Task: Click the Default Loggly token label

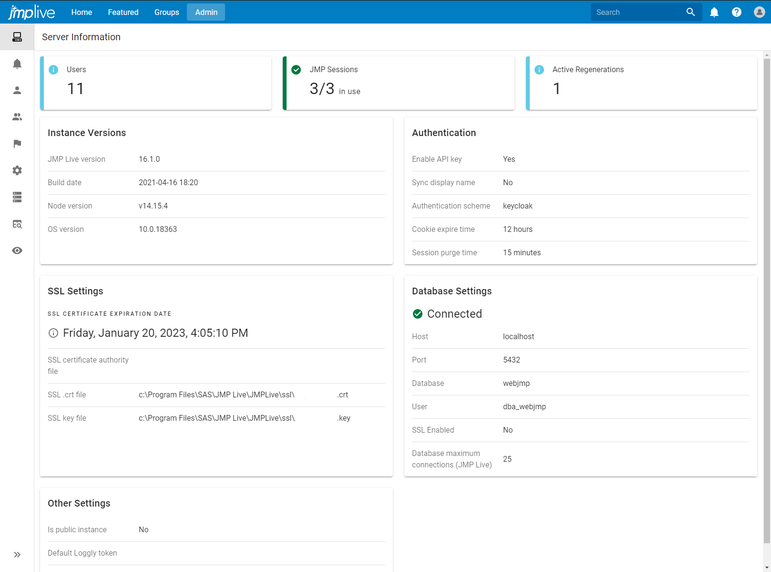Action: [82, 553]
